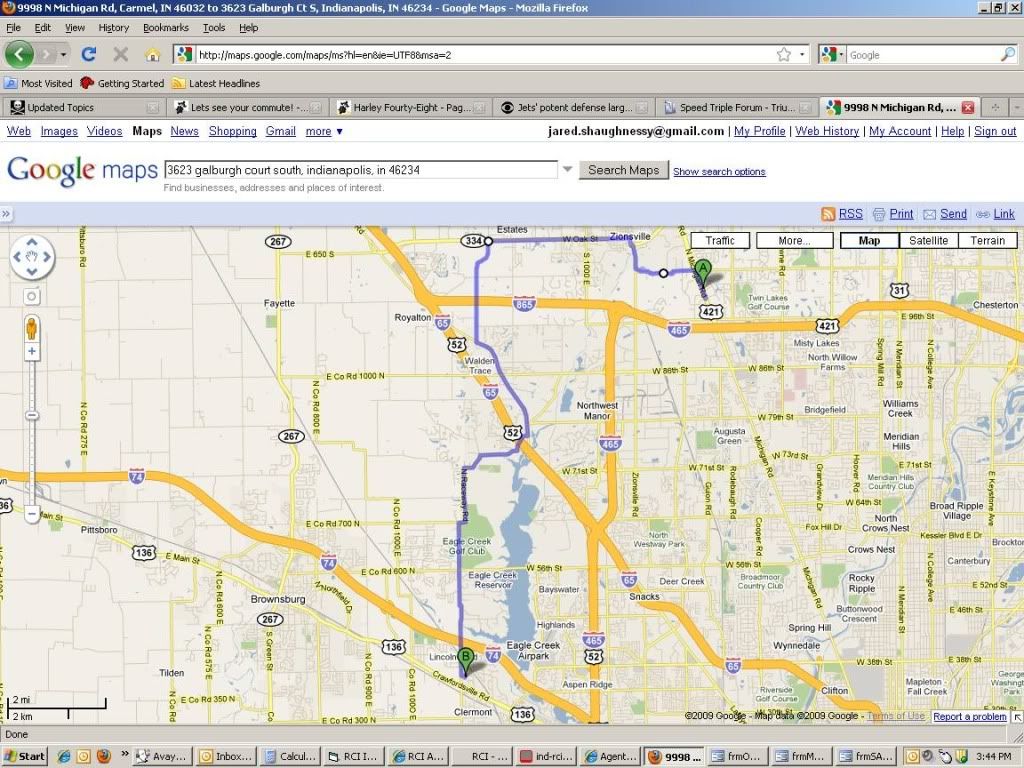The width and height of the screenshot is (1024, 768).
Task: Pick up the orange Street View pegman
Action: [x=31, y=328]
